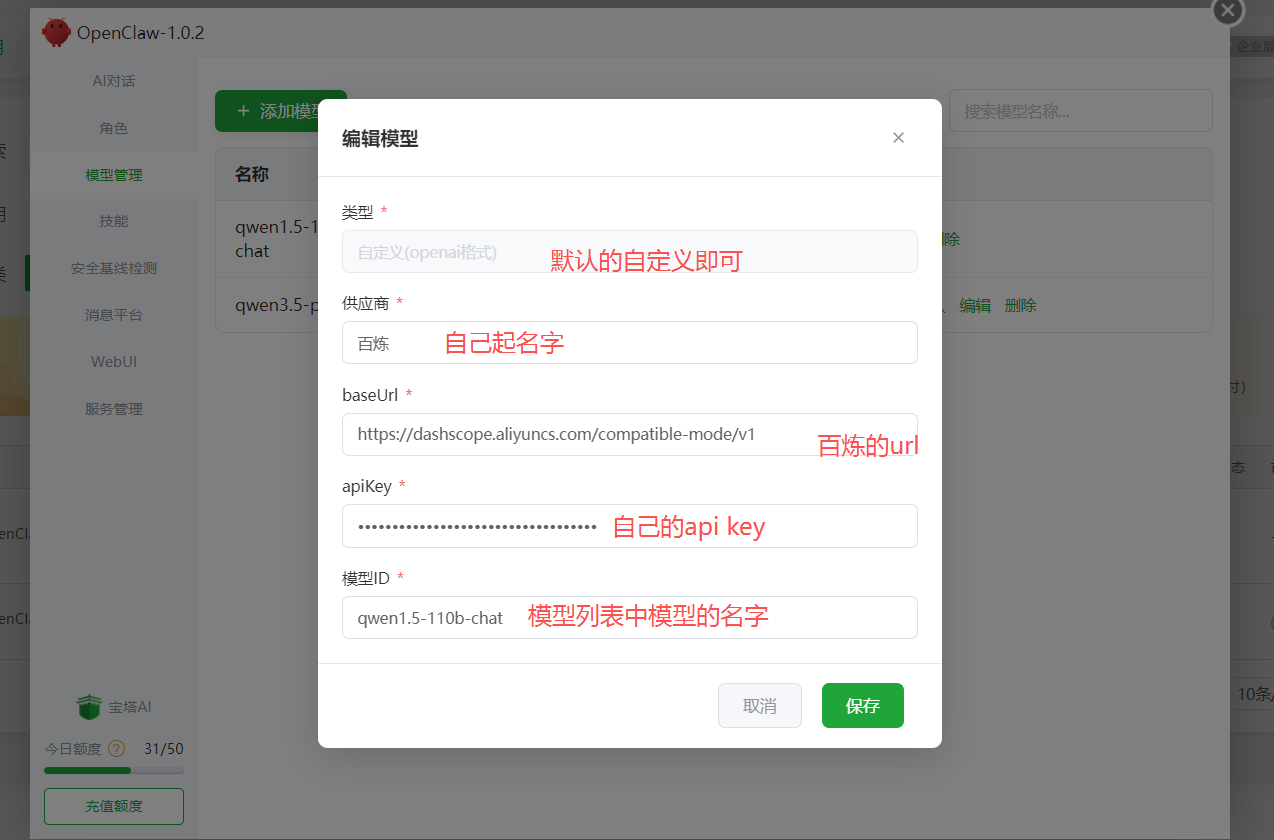
Task: Close the 编辑模型 dialog with X
Action: click(x=898, y=138)
